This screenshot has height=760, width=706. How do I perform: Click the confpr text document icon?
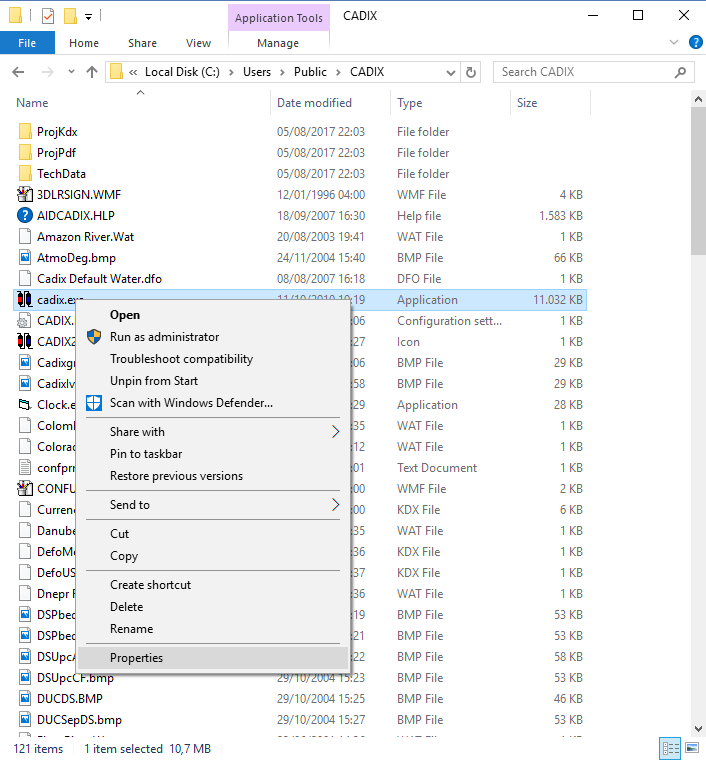point(25,468)
